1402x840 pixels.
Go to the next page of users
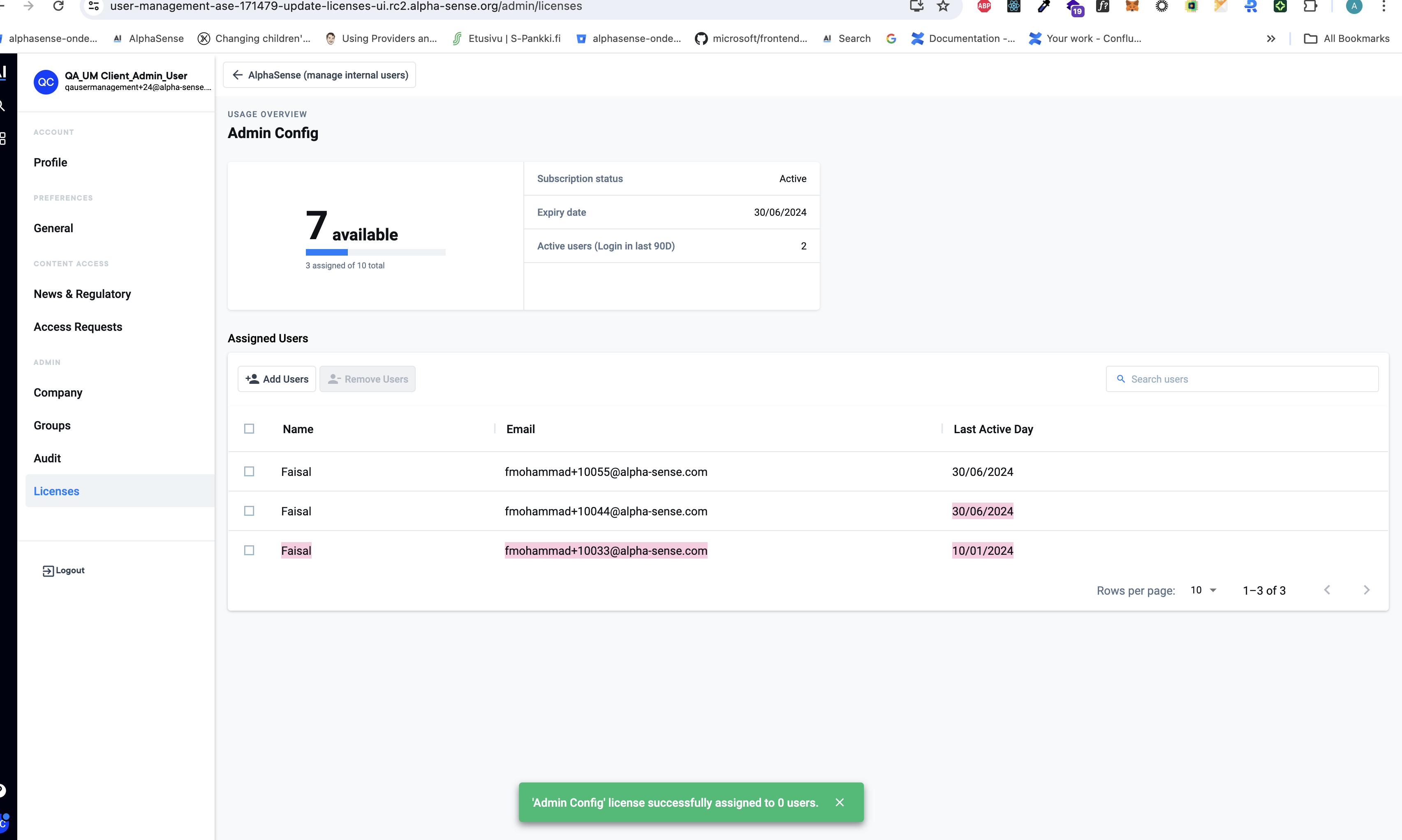1366,590
